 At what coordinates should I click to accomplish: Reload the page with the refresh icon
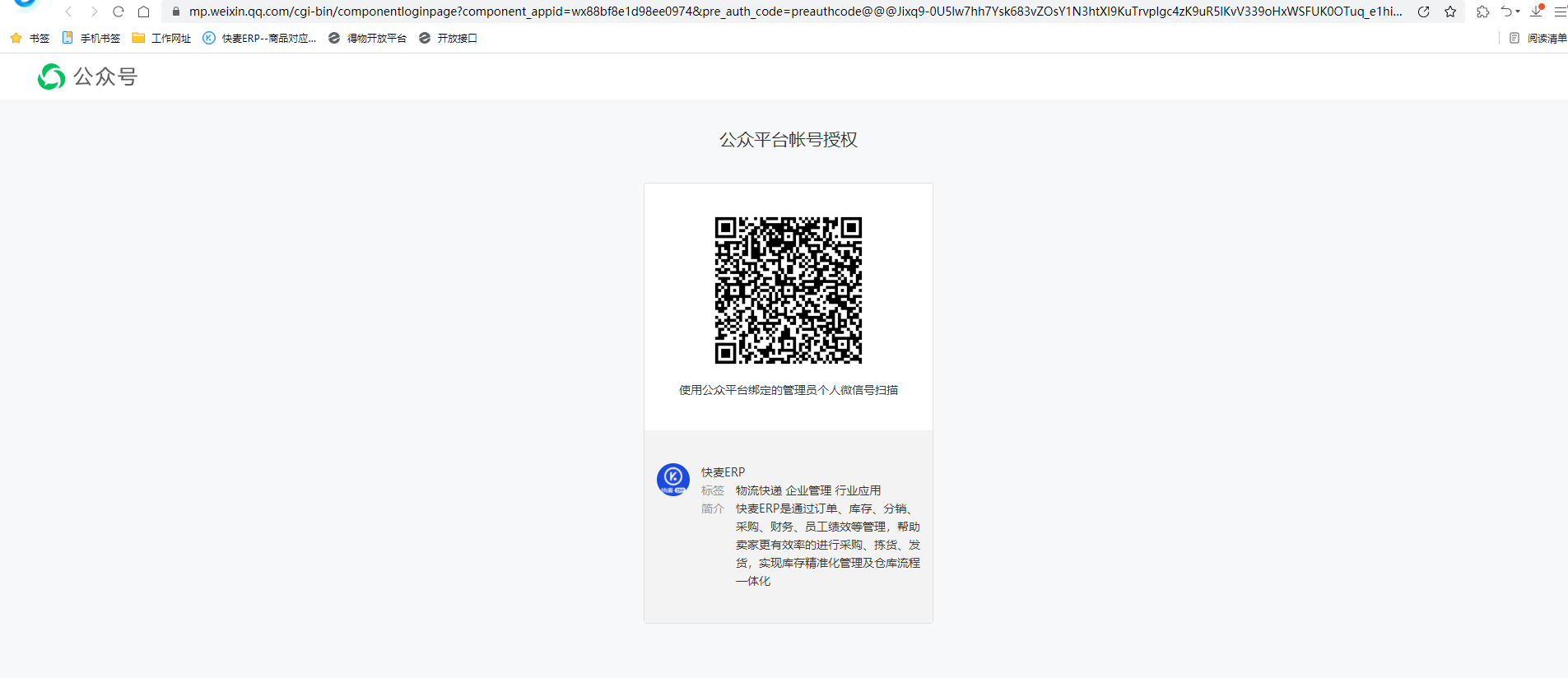point(119,12)
